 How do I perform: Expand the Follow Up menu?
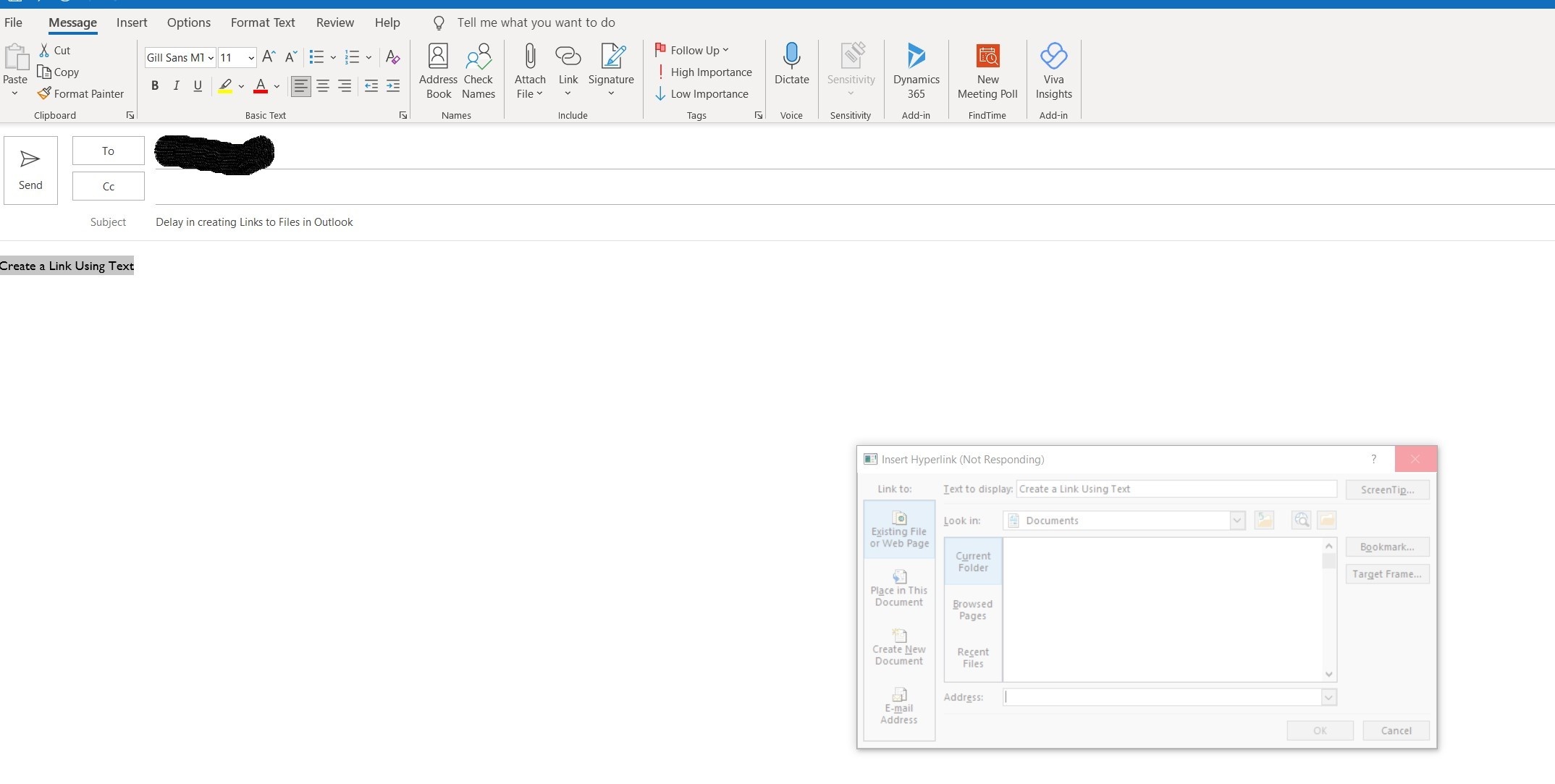[691, 50]
